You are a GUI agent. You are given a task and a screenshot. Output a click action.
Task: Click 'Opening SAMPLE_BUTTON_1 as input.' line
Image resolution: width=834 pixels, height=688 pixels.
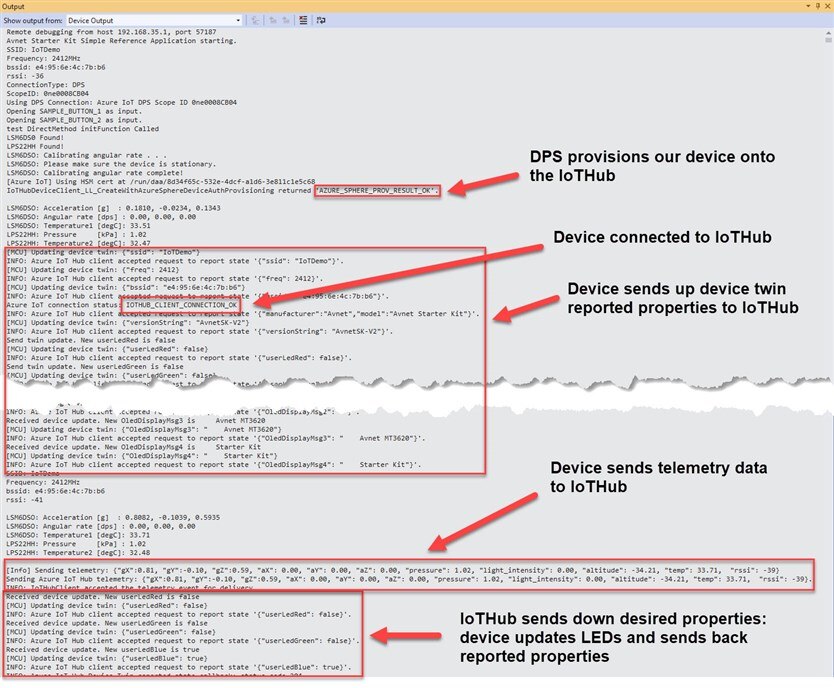[74, 111]
